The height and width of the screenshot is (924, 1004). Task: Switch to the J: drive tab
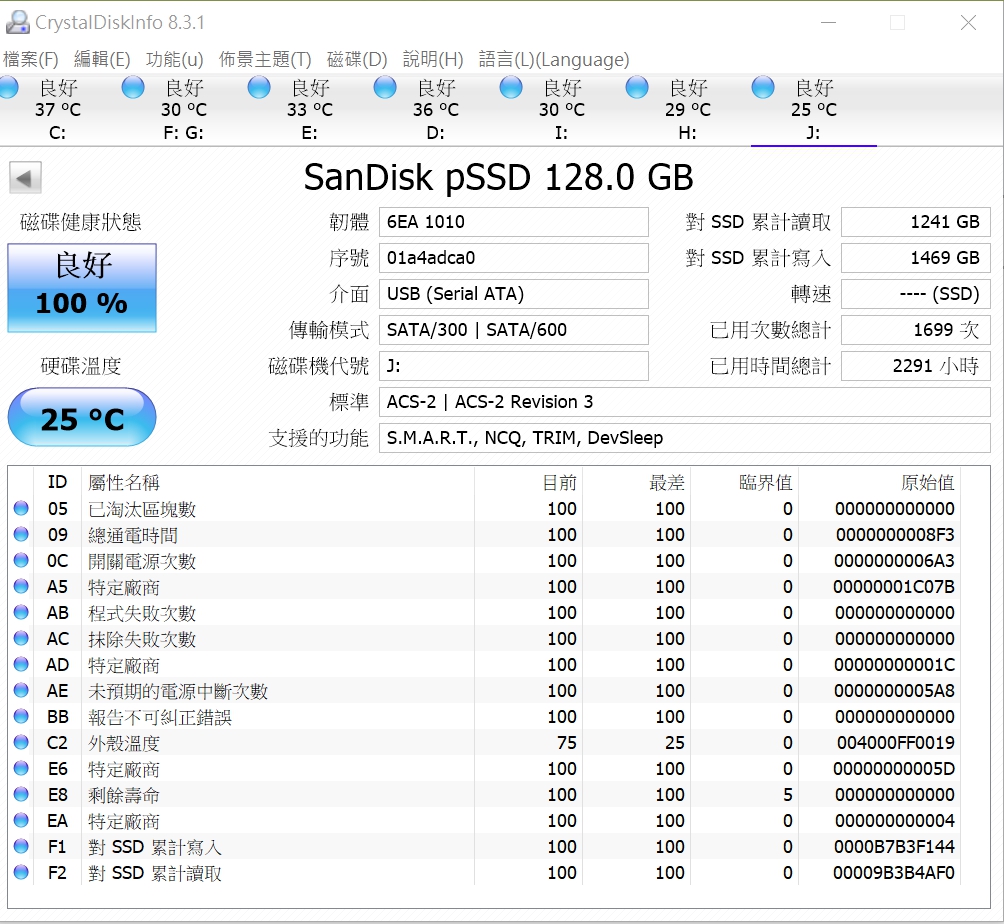(813, 110)
